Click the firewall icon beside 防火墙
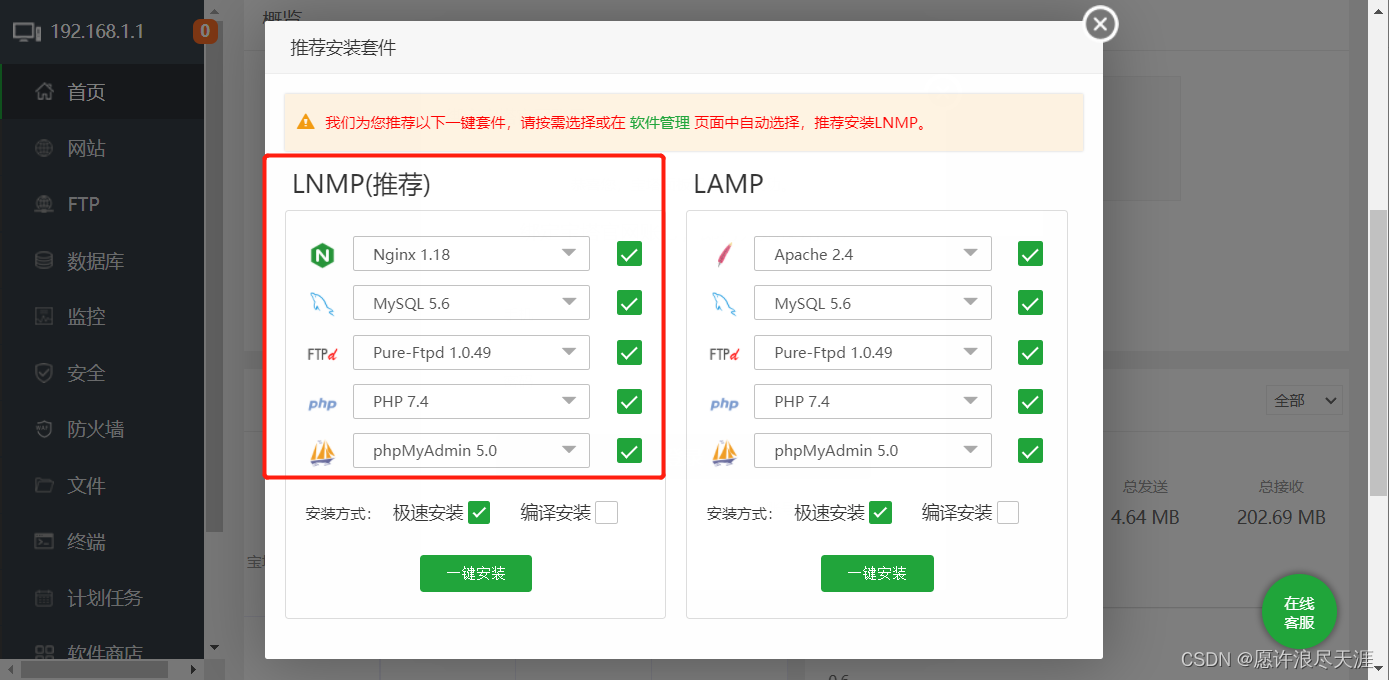Image resolution: width=1389 pixels, height=680 pixels. click(44, 429)
